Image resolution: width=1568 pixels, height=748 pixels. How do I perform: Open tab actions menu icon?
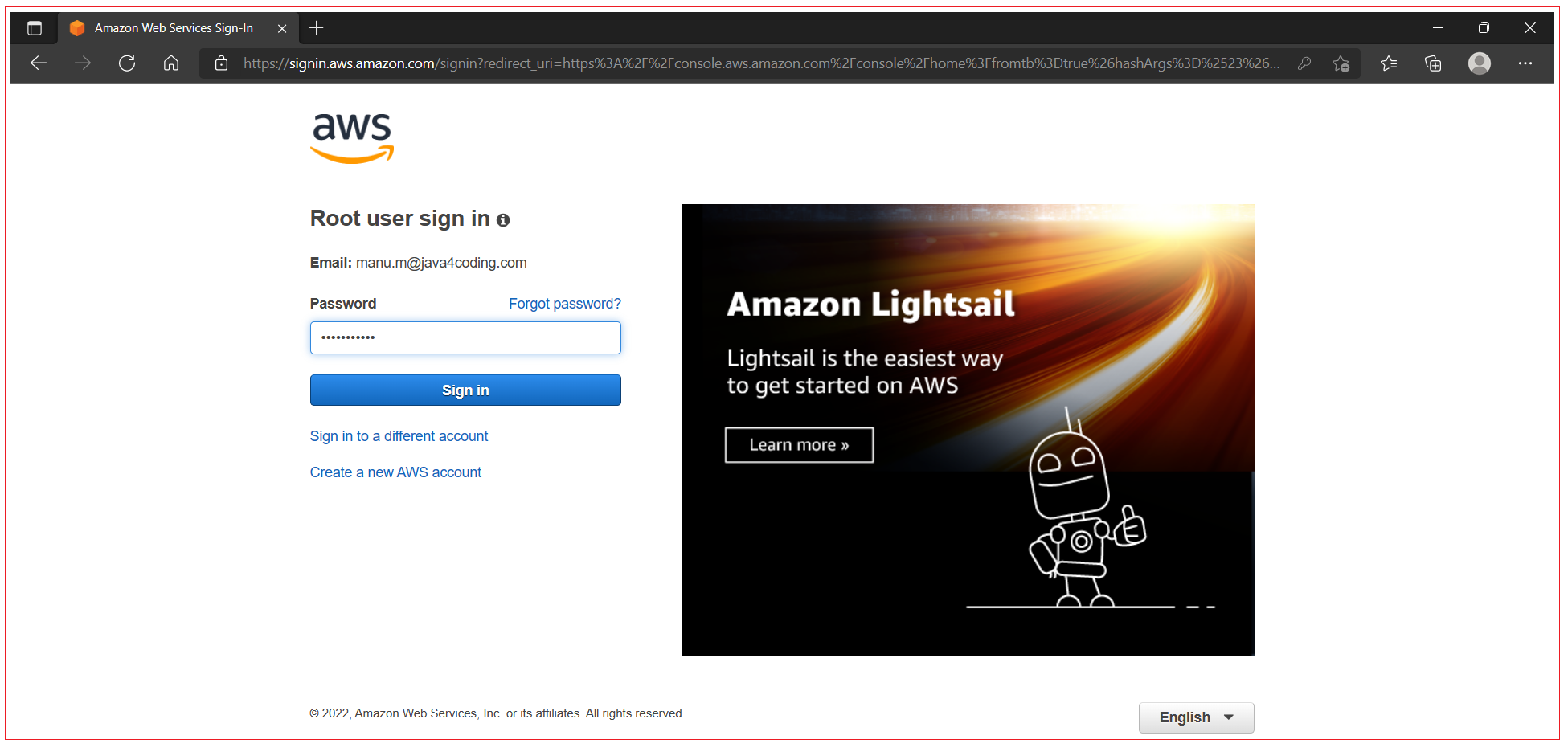point(35,28)
